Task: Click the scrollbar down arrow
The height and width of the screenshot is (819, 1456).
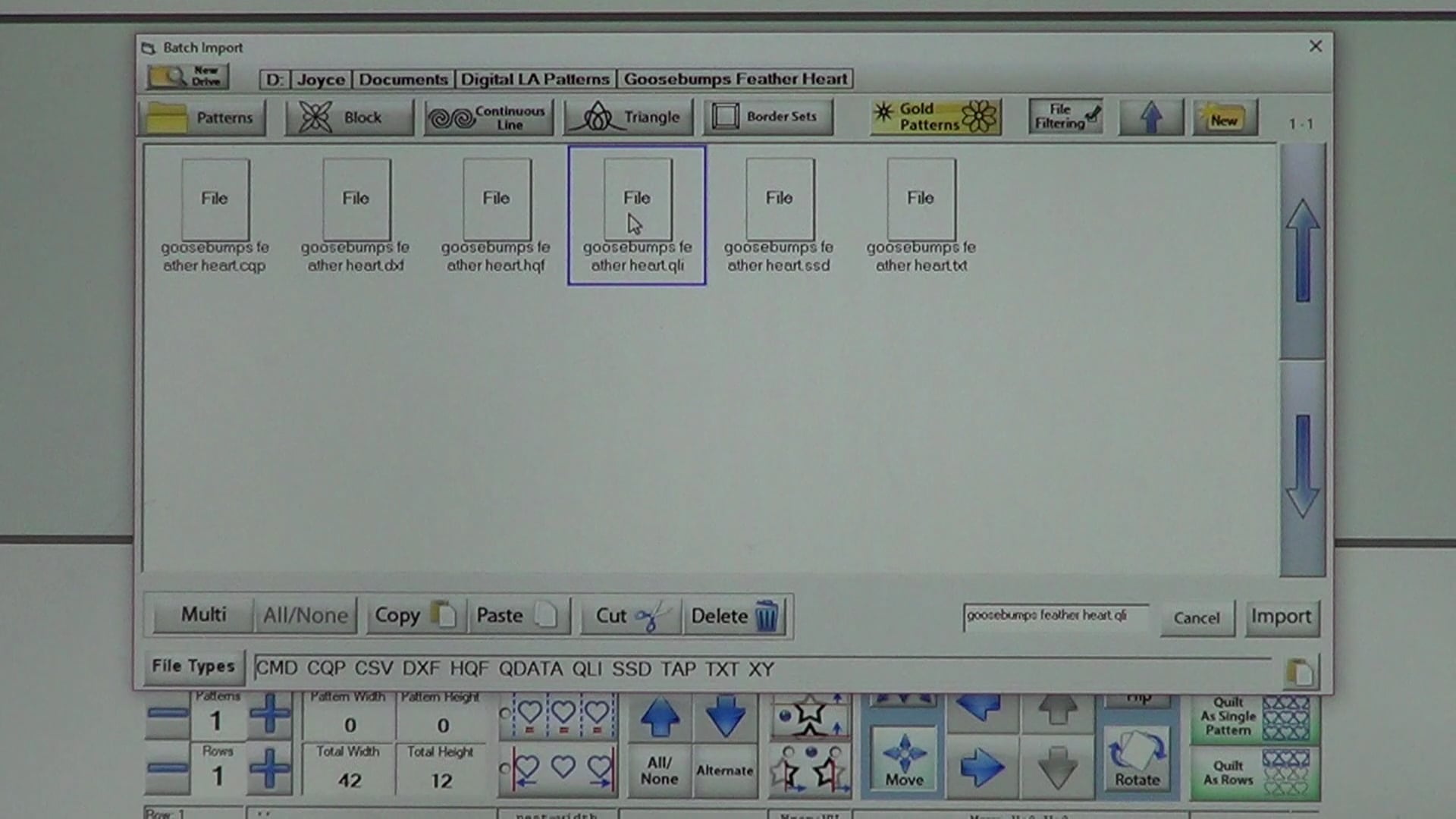Action: point(1303,463)
